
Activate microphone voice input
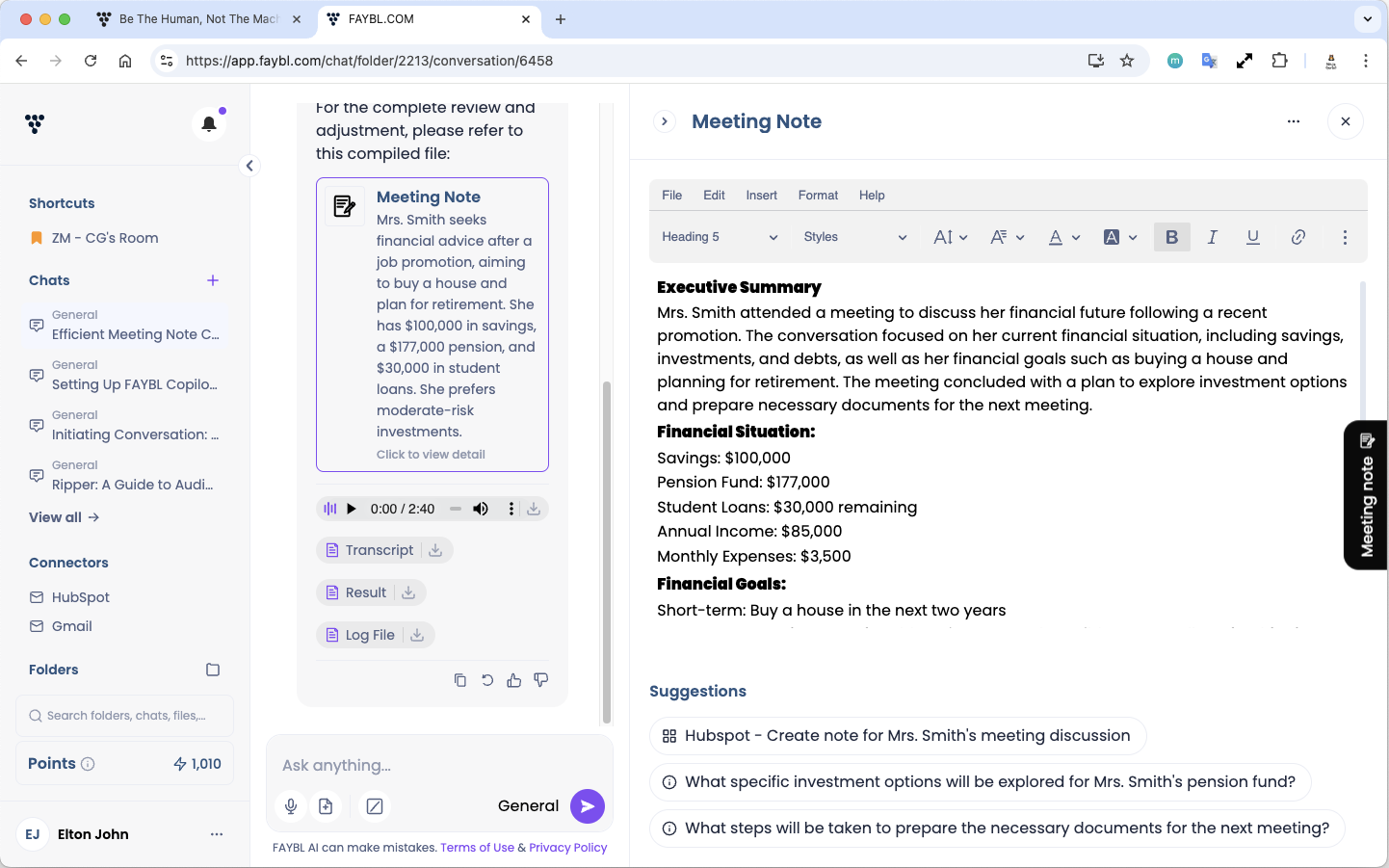291,806
